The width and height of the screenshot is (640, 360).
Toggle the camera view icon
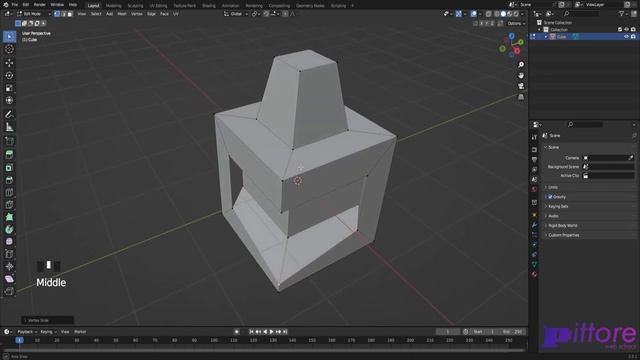(521, 86)
